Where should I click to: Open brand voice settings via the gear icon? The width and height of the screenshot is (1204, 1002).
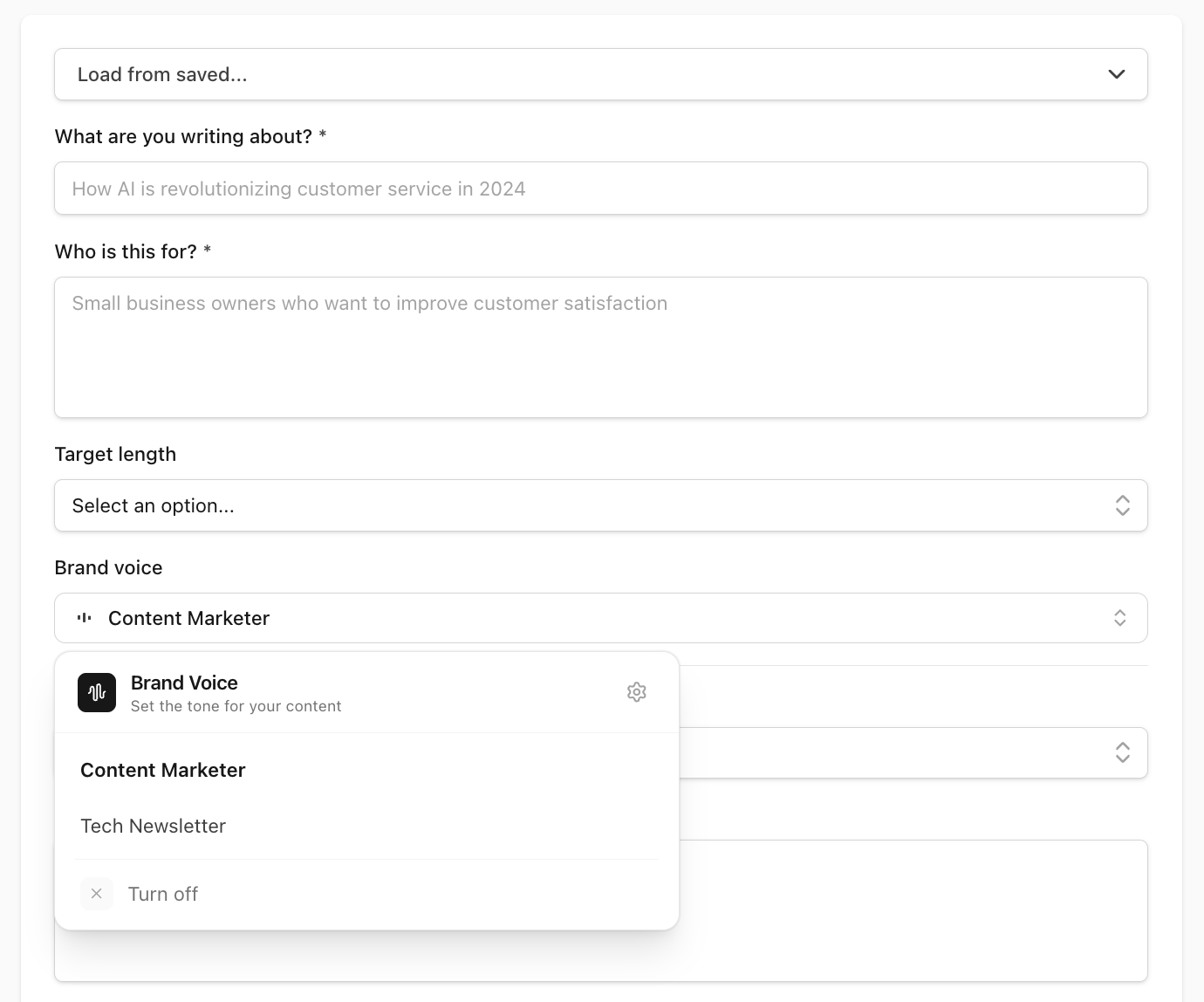point(637,691)
